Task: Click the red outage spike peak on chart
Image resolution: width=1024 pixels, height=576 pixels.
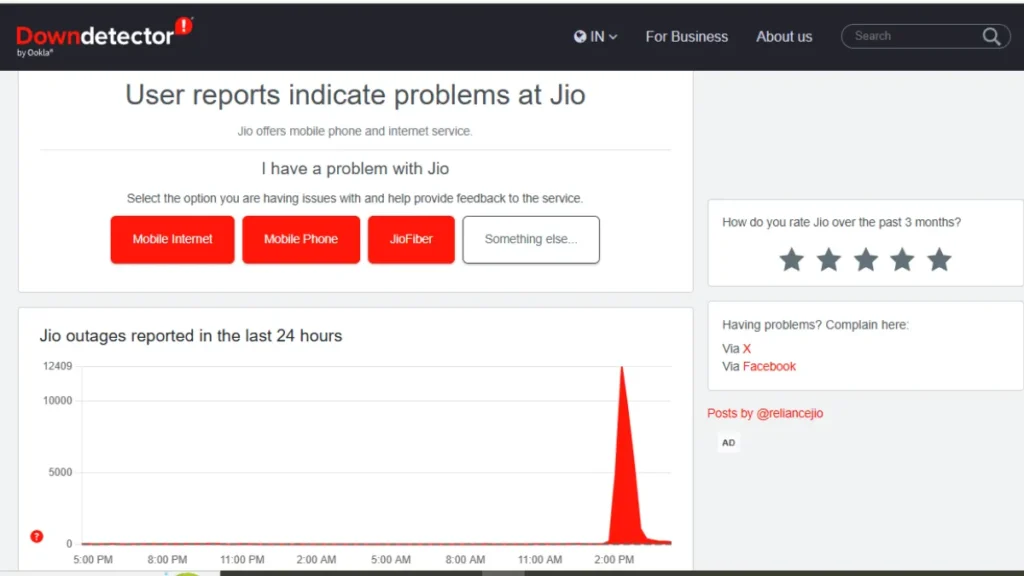Action: click(x=622, y=370)
